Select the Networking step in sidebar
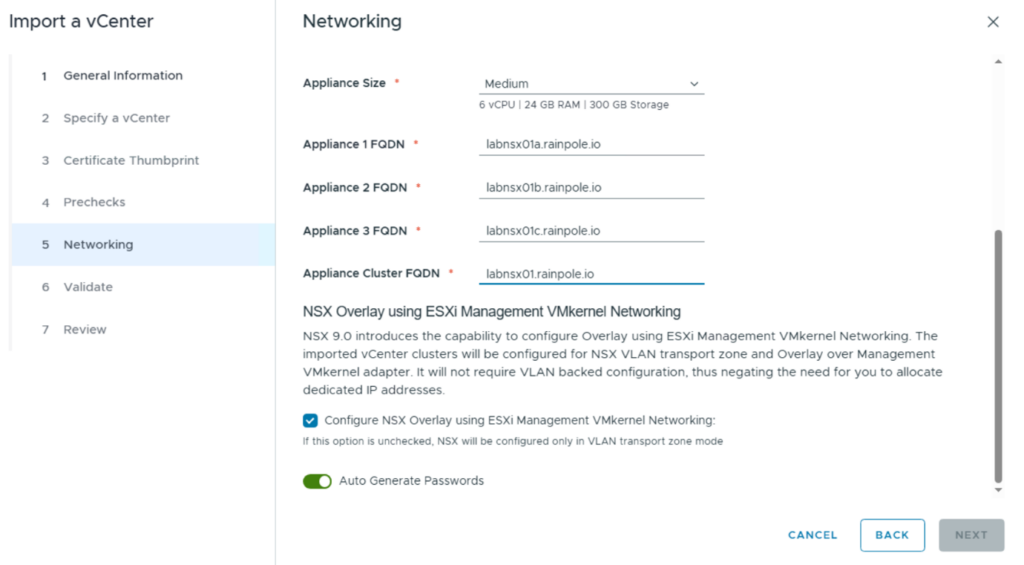The height and width of the screenshot is (565, 1024). (98, 245)
